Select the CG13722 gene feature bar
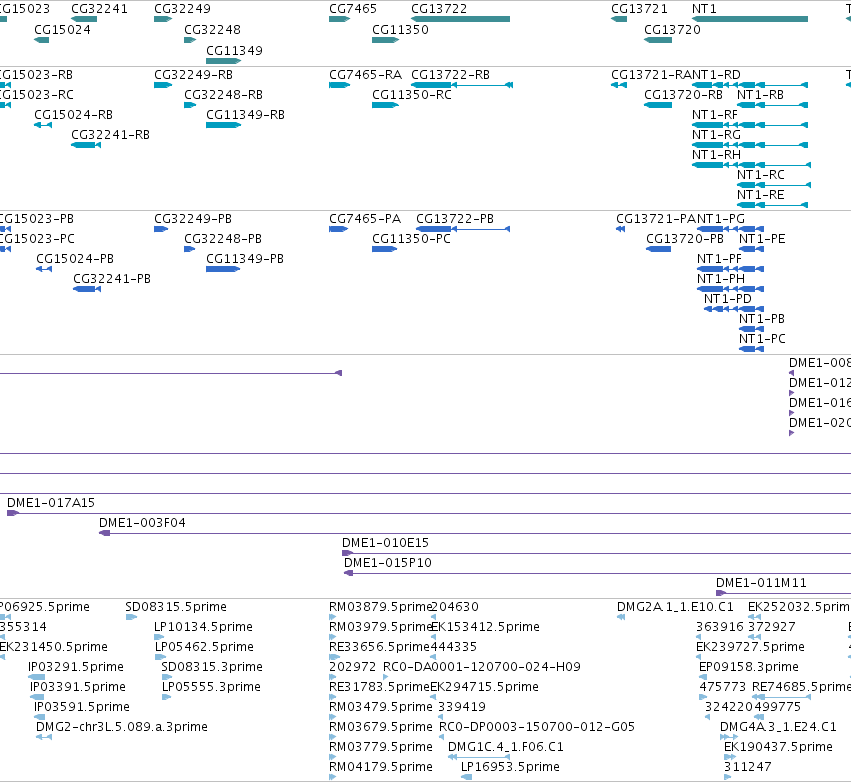 460,19
